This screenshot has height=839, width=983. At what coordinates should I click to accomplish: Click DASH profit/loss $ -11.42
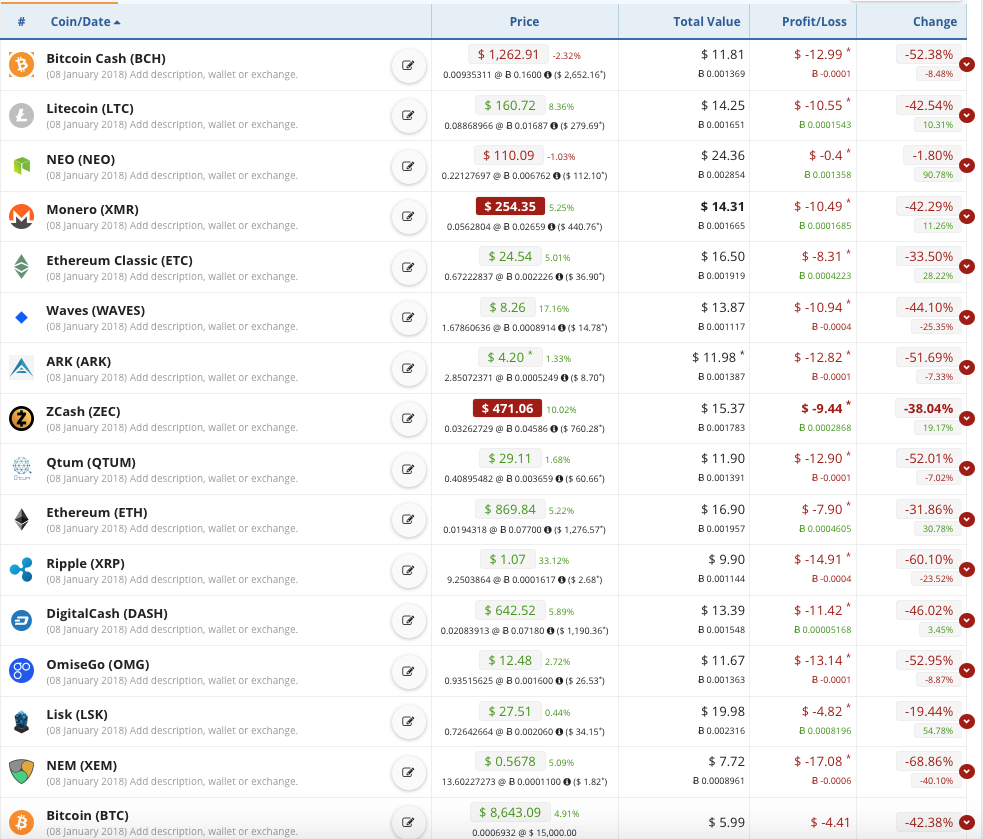pyautogui.click(x=818, y=610)
